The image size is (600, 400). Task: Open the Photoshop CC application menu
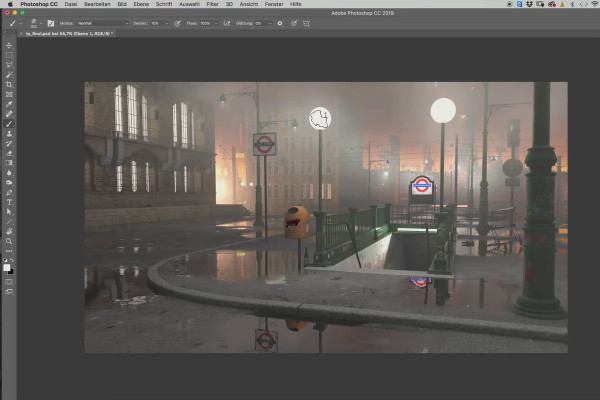coord(39,4)
